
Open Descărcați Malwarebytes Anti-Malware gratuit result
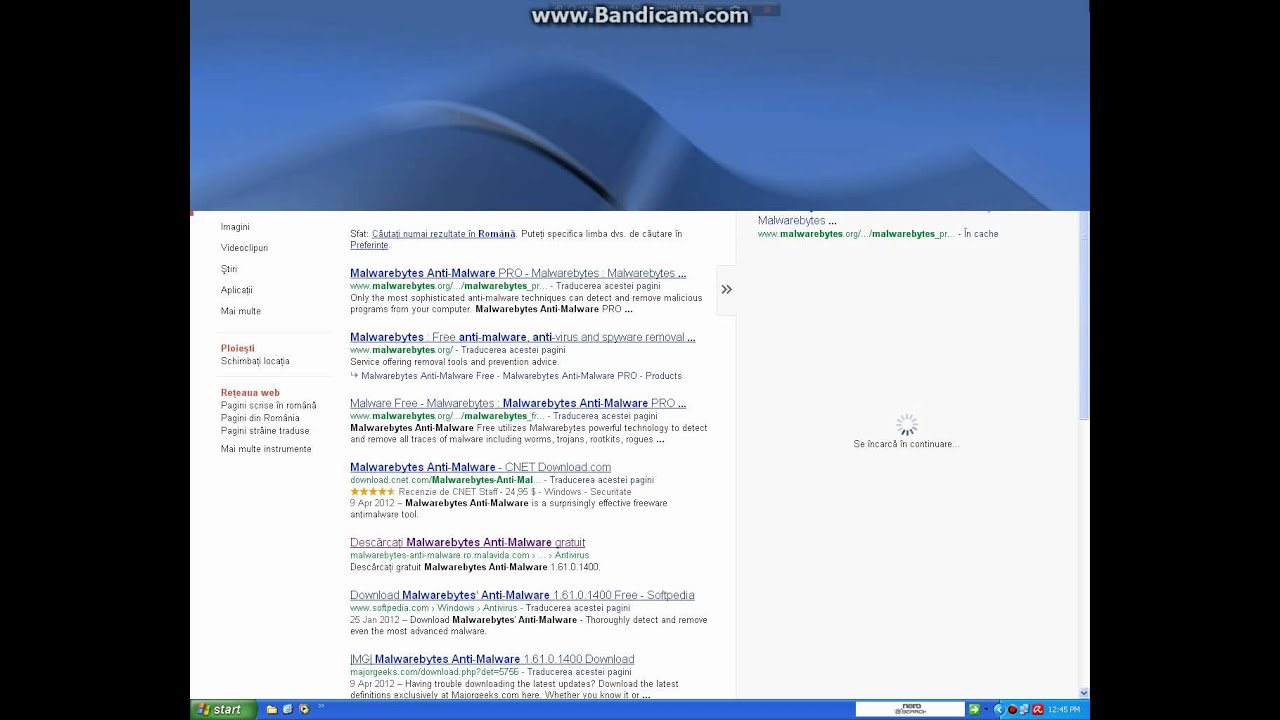tap(467, 542)
